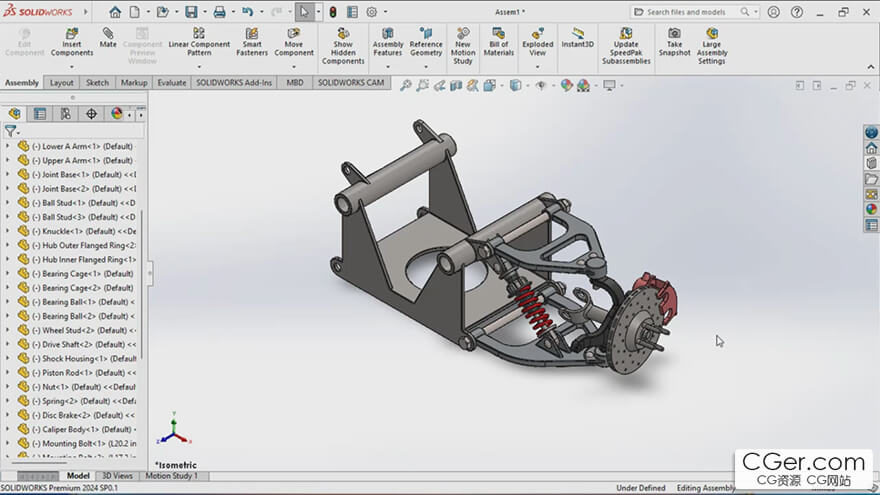Image resolution: width=880 pixels, height=495 pixels.
Task: Create a New Motion Study
Action: pyautogui.click(x=462, y=46)
